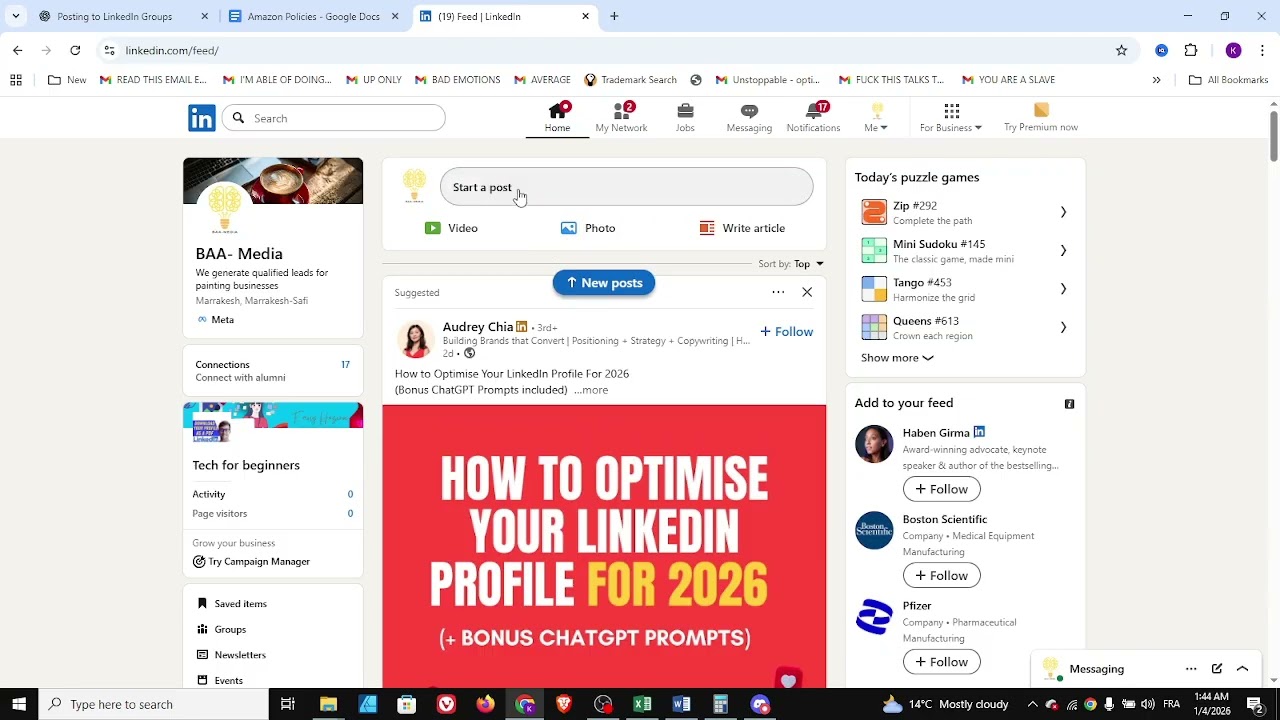Open Queens #613 puzzle

click(965, 328)
